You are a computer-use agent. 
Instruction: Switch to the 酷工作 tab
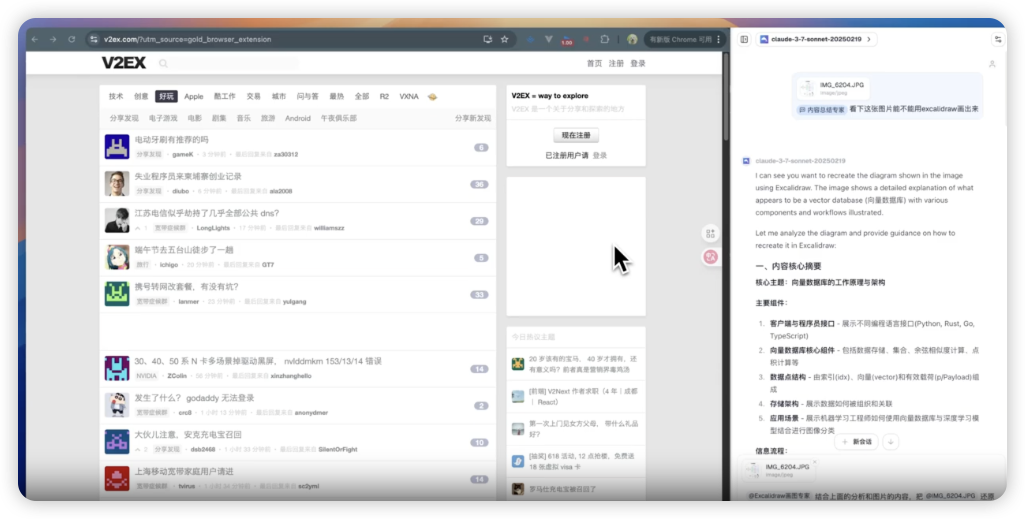(224, 96)
